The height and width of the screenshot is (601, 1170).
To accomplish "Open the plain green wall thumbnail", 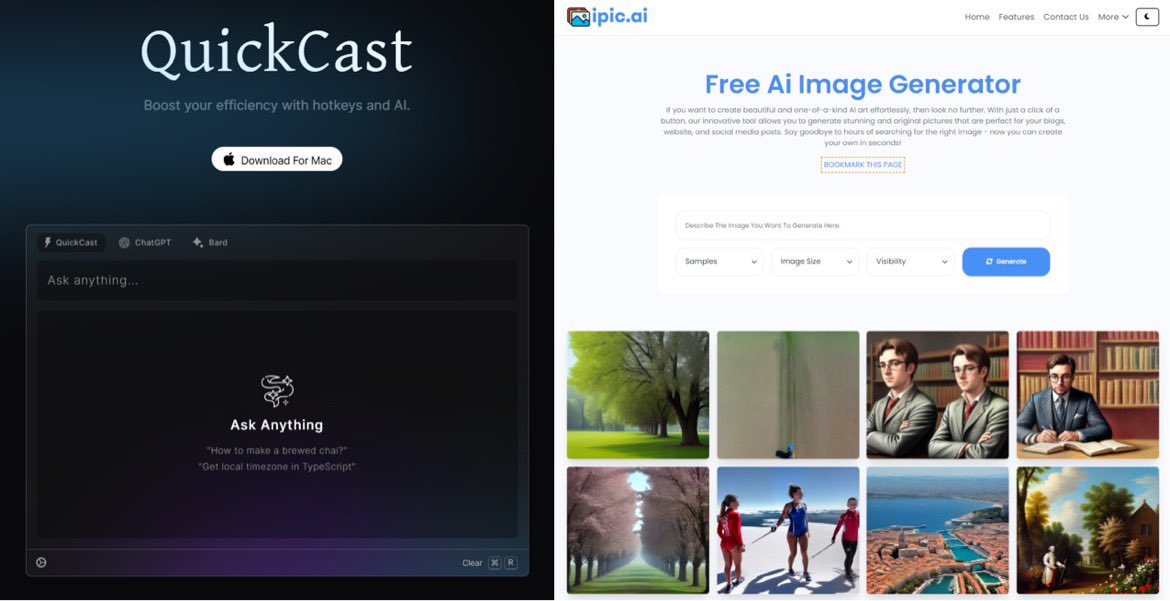I will (788, 395).
